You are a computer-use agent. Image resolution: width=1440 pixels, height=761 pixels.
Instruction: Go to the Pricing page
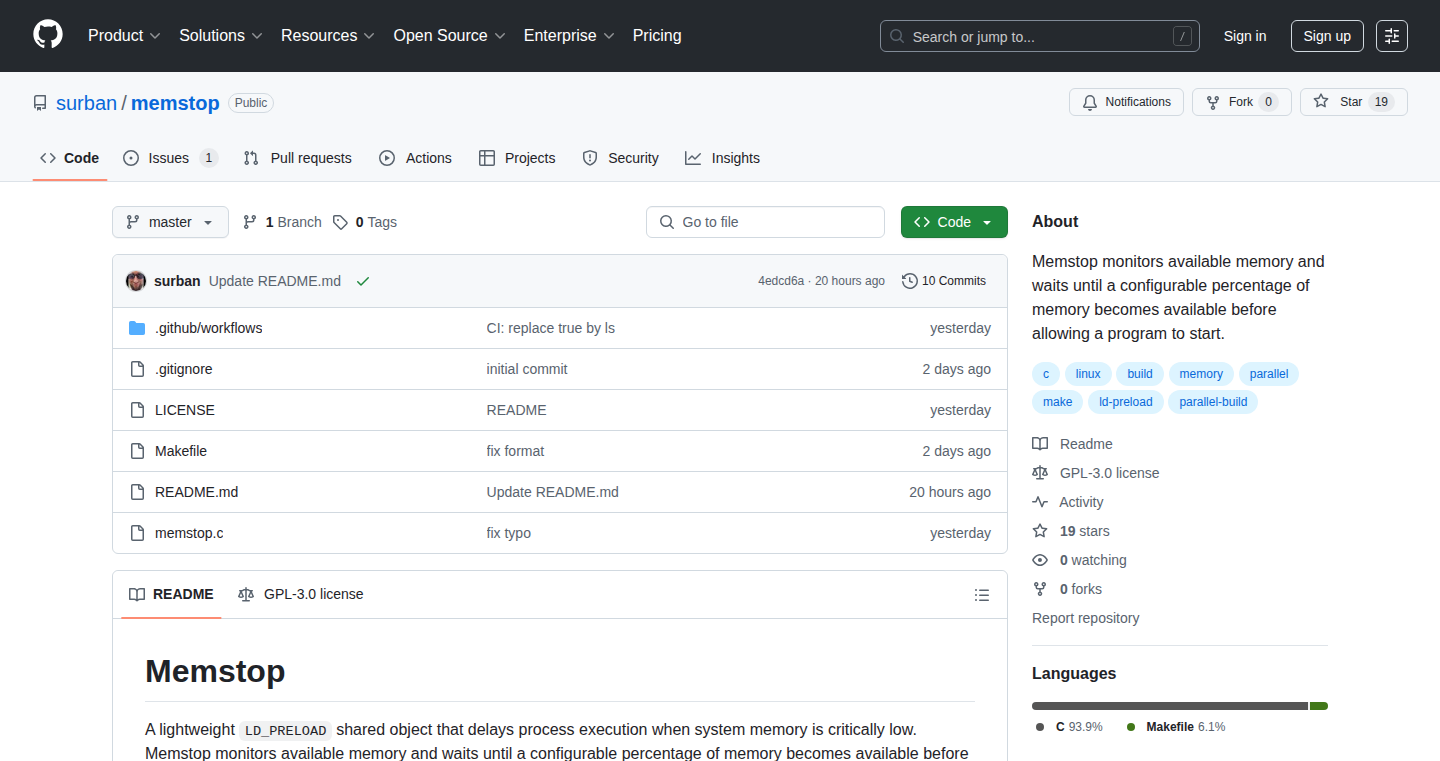click(657, 36)
